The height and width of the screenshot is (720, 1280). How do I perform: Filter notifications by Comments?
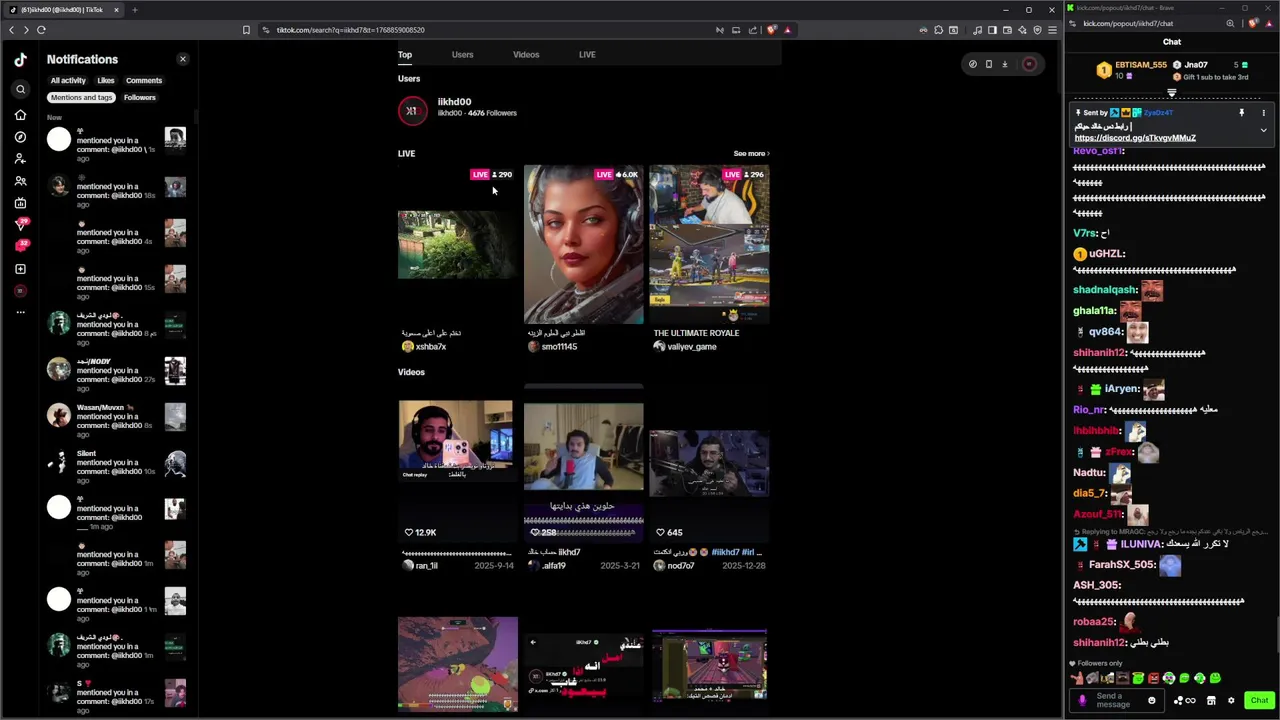tap(144, 80)
